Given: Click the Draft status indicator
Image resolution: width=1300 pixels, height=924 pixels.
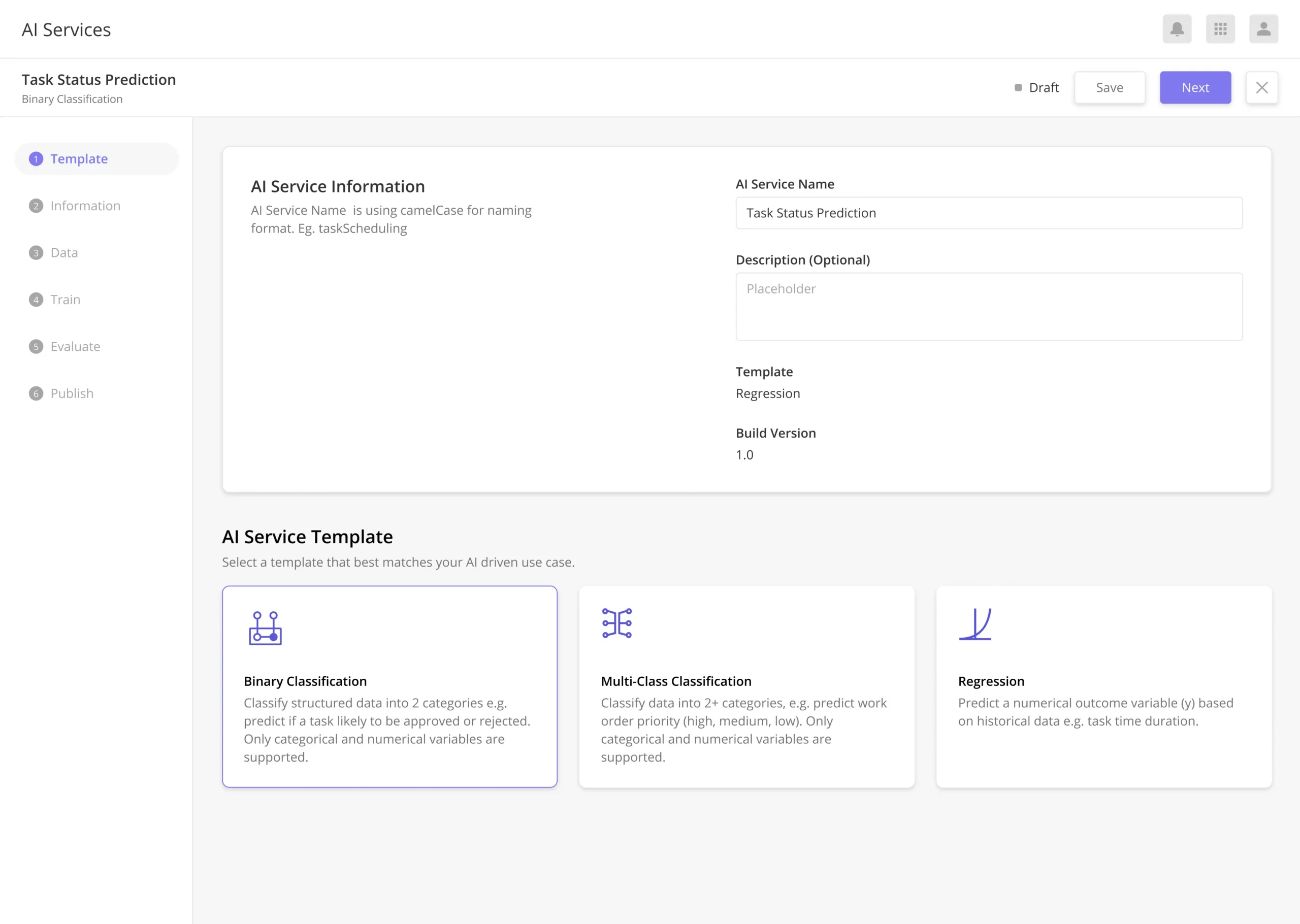Looking at the screenshot, I should coord(1036,88).
